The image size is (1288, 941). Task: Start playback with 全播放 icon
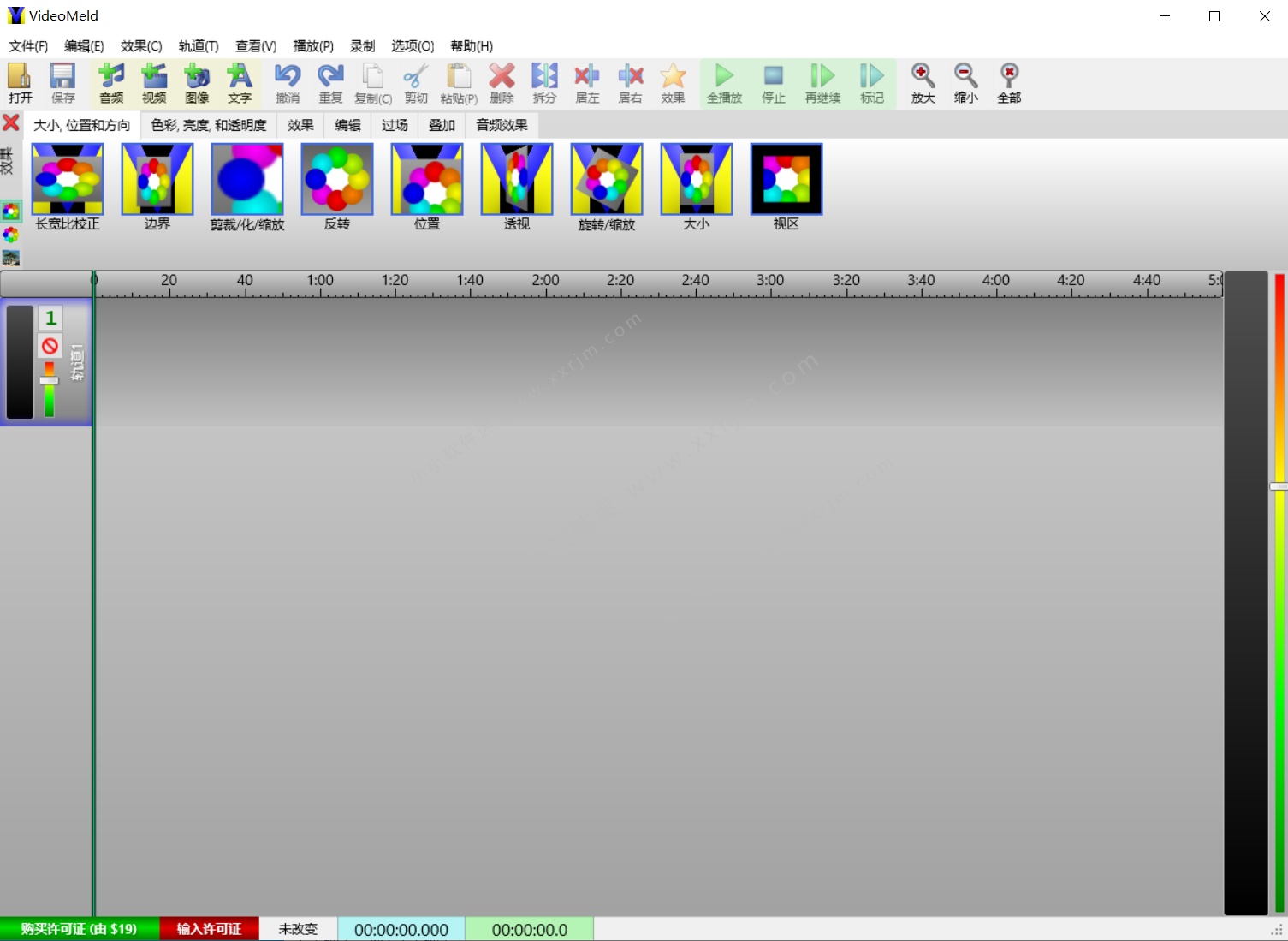tap(725, 83)
